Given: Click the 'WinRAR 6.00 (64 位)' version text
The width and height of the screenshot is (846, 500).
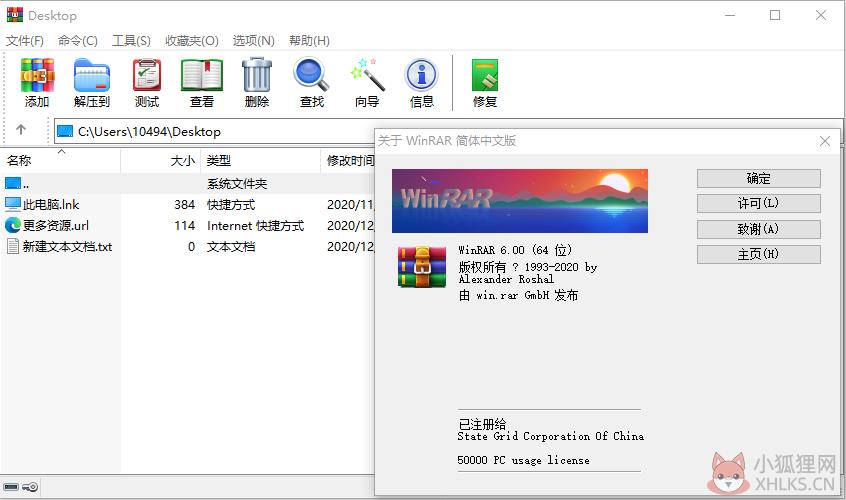Looking at the screenshot, I should pyautogui.click(x=515, y=250).
